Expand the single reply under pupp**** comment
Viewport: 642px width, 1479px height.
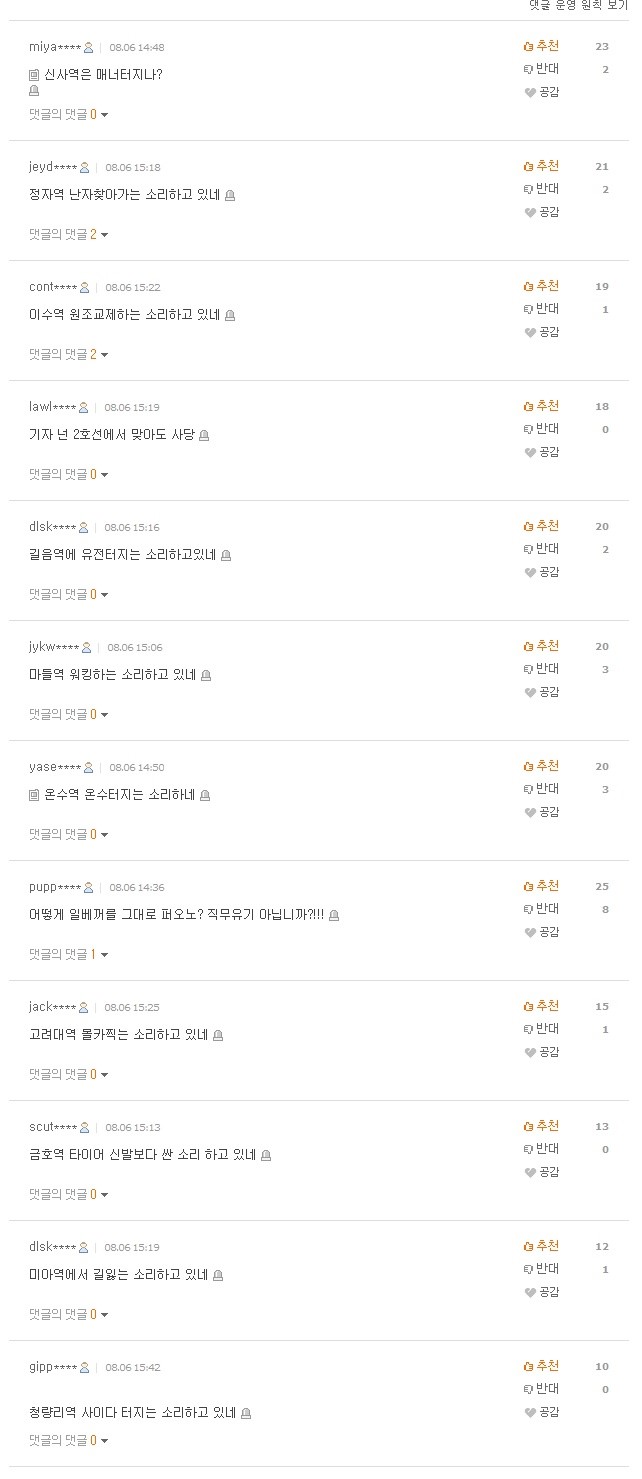pos(69,954)
